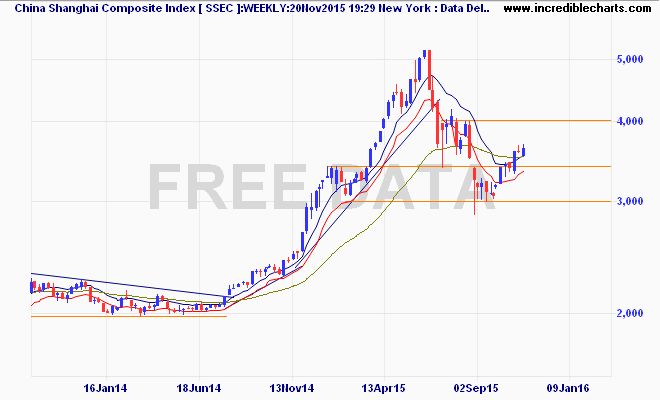
Task: Click the 13Apr15 date label
Action: point(383,388)
